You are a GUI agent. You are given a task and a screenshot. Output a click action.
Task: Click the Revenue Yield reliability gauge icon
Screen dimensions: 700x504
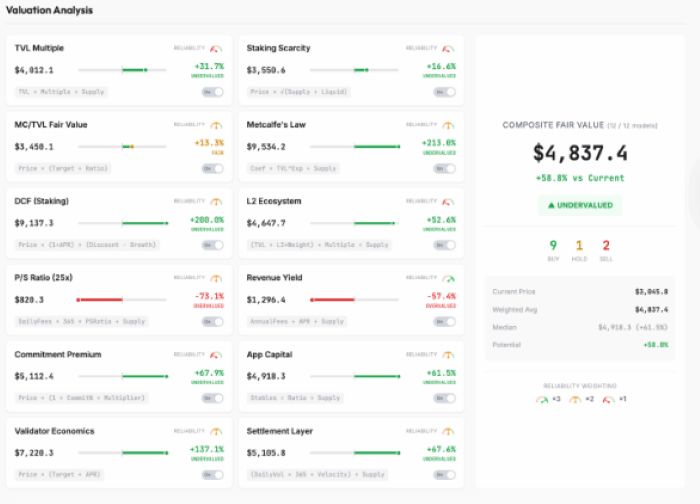[x=448, y=278]
